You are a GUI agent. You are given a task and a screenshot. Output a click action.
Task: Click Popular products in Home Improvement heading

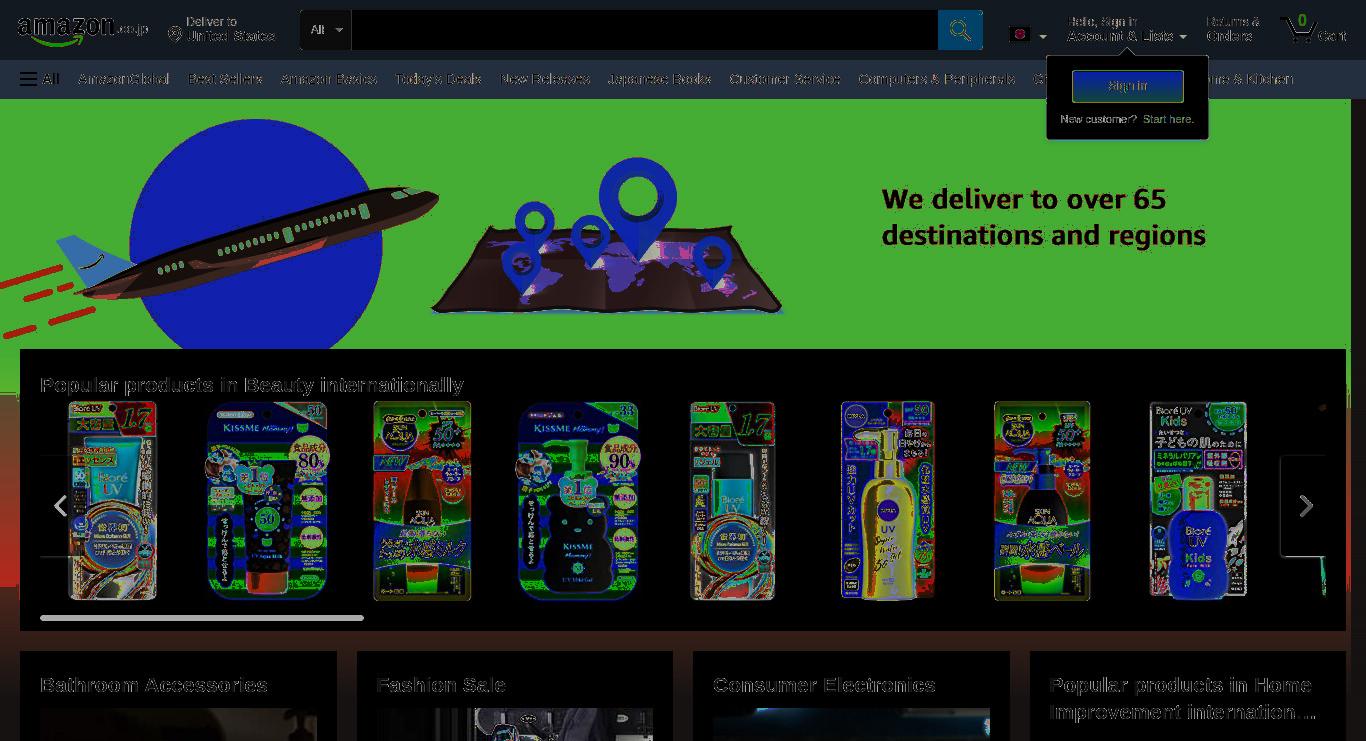(1182, 698)
